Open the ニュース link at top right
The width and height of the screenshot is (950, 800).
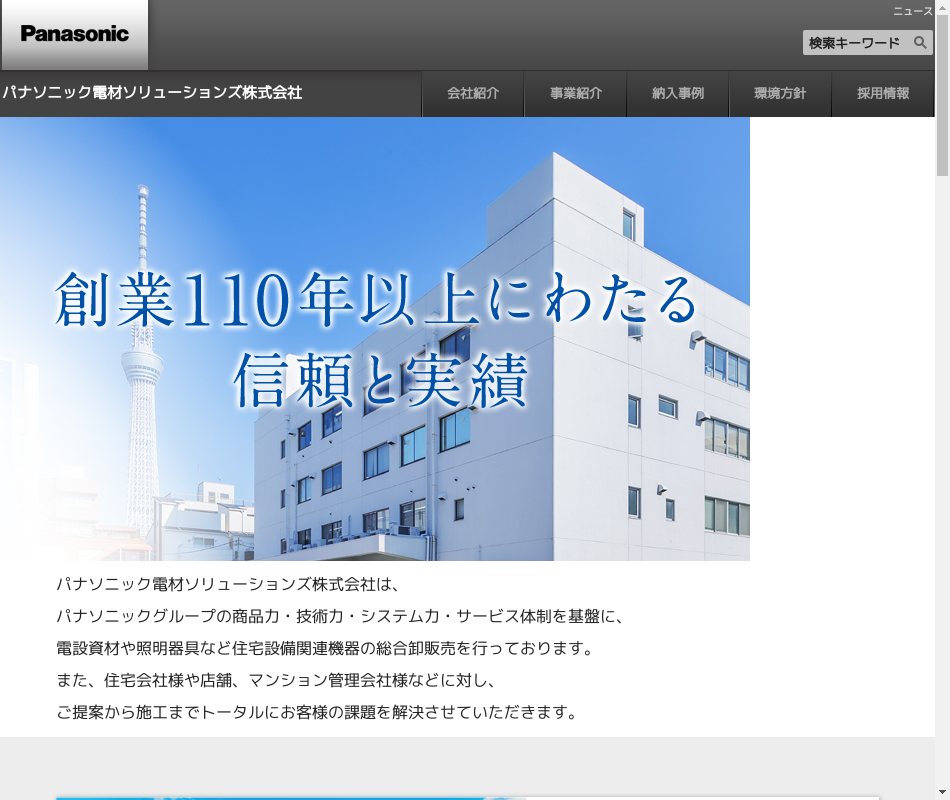912,11
